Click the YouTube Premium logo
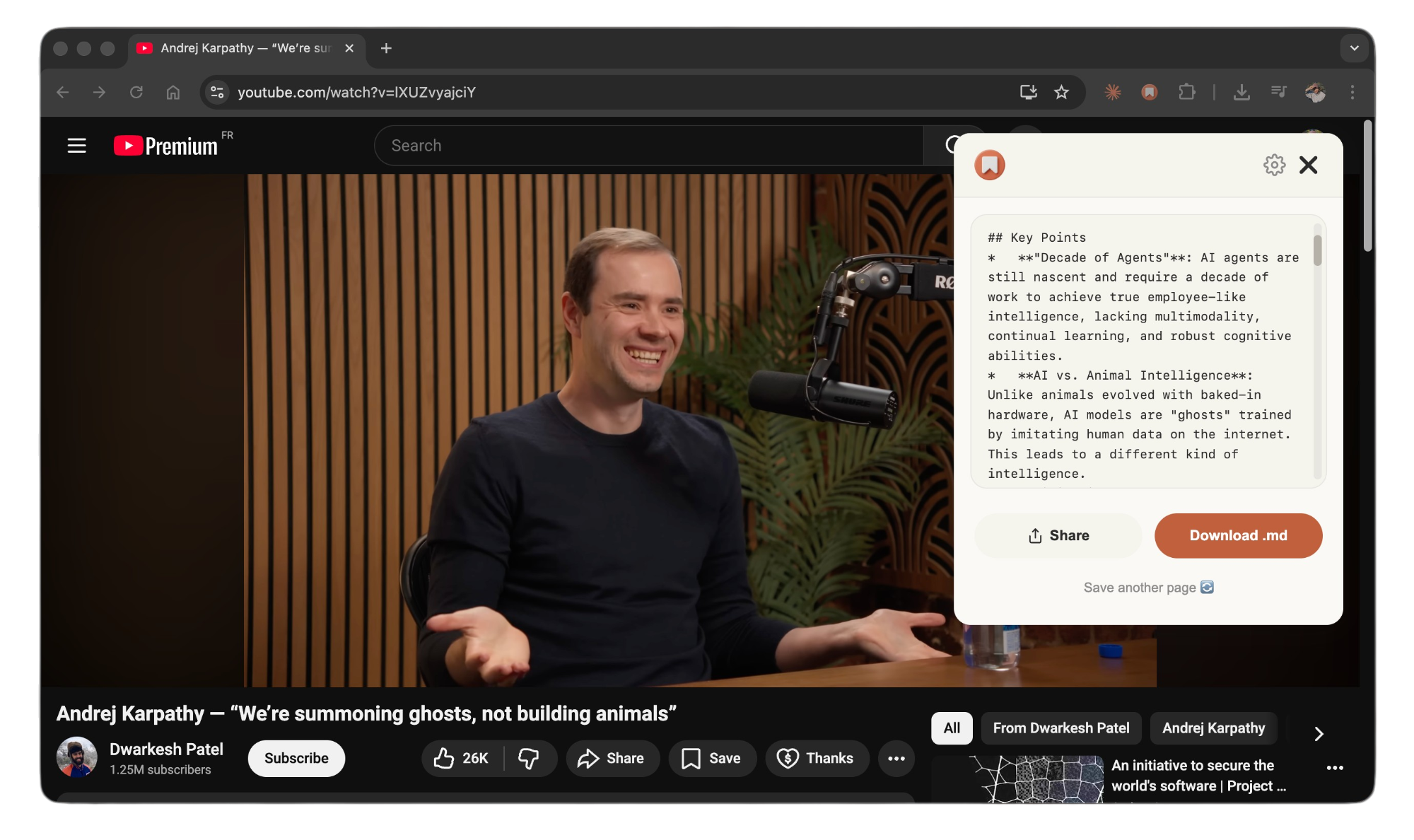This screenshot has width=1414, height=840. [164, 145]
